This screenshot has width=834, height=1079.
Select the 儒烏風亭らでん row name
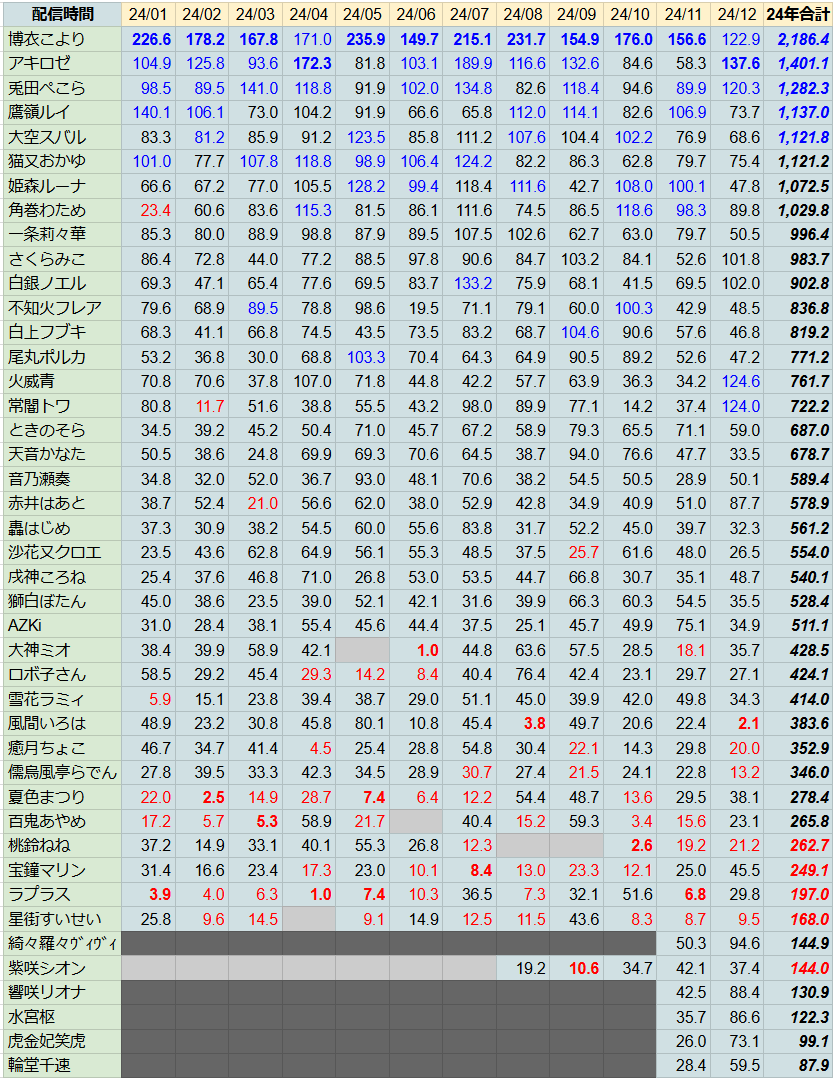[x=63, y=772]
